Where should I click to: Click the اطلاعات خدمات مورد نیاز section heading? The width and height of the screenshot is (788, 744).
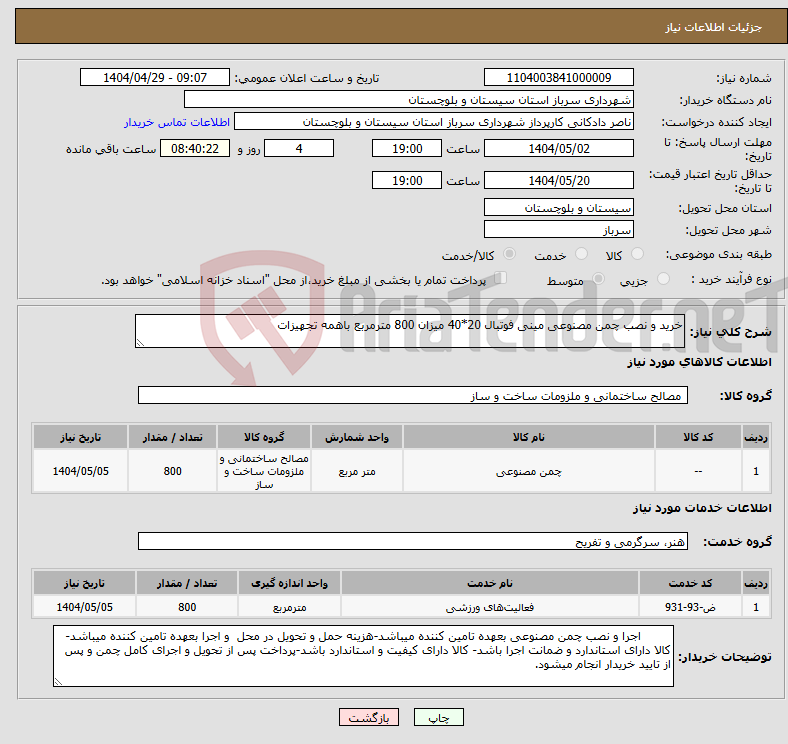702,508
